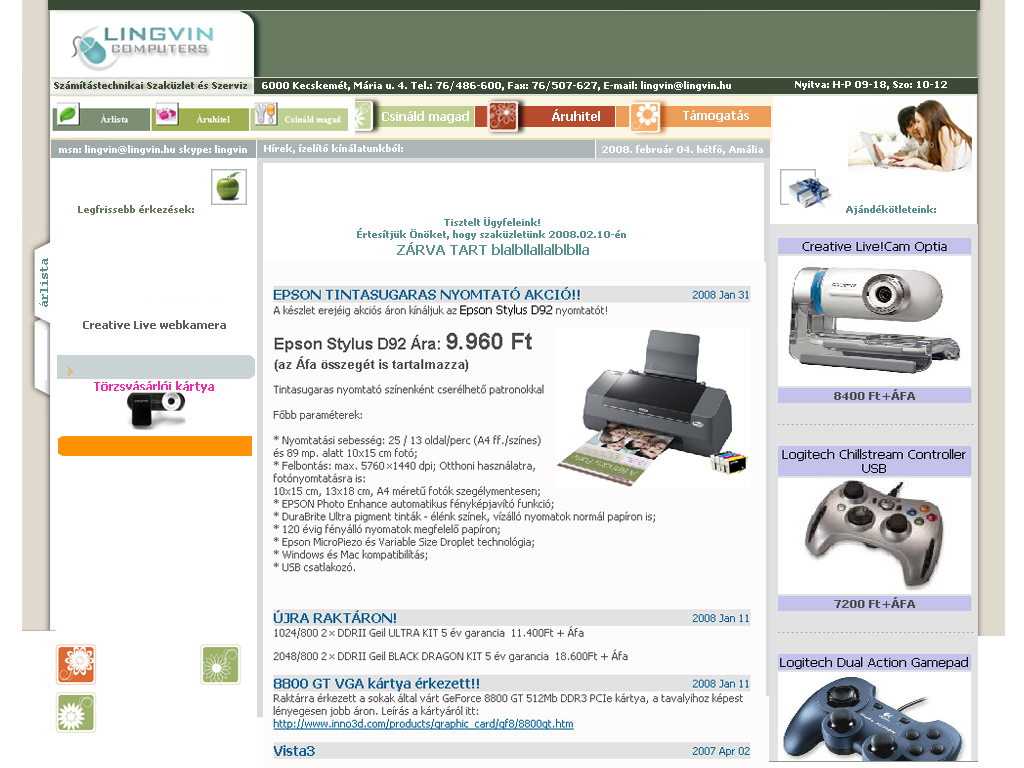Click the orange flower icon under the left sidebar
1024x768 pixels.
[76, 664]
